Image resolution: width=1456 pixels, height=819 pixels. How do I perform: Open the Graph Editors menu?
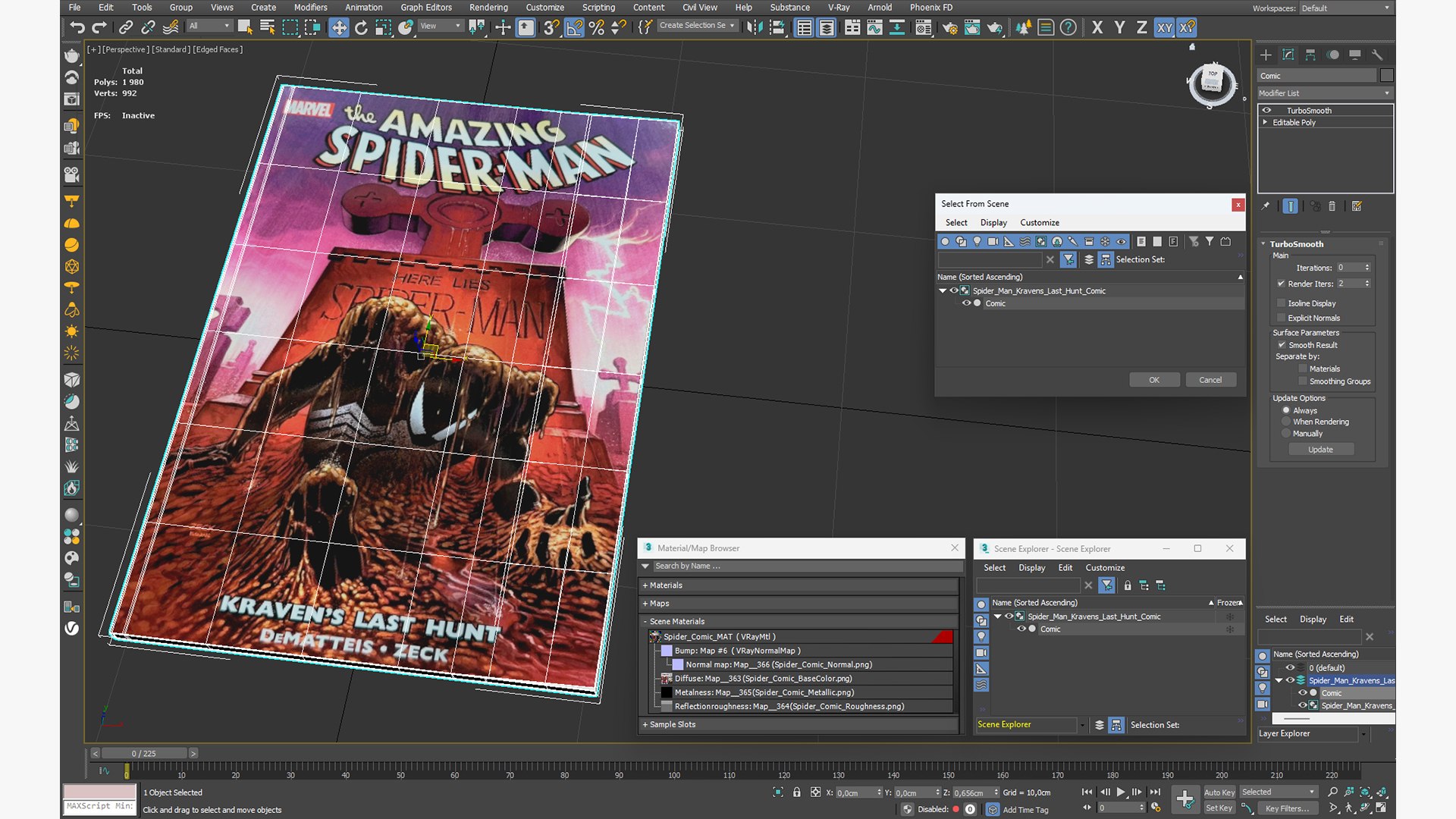(426, 8)
